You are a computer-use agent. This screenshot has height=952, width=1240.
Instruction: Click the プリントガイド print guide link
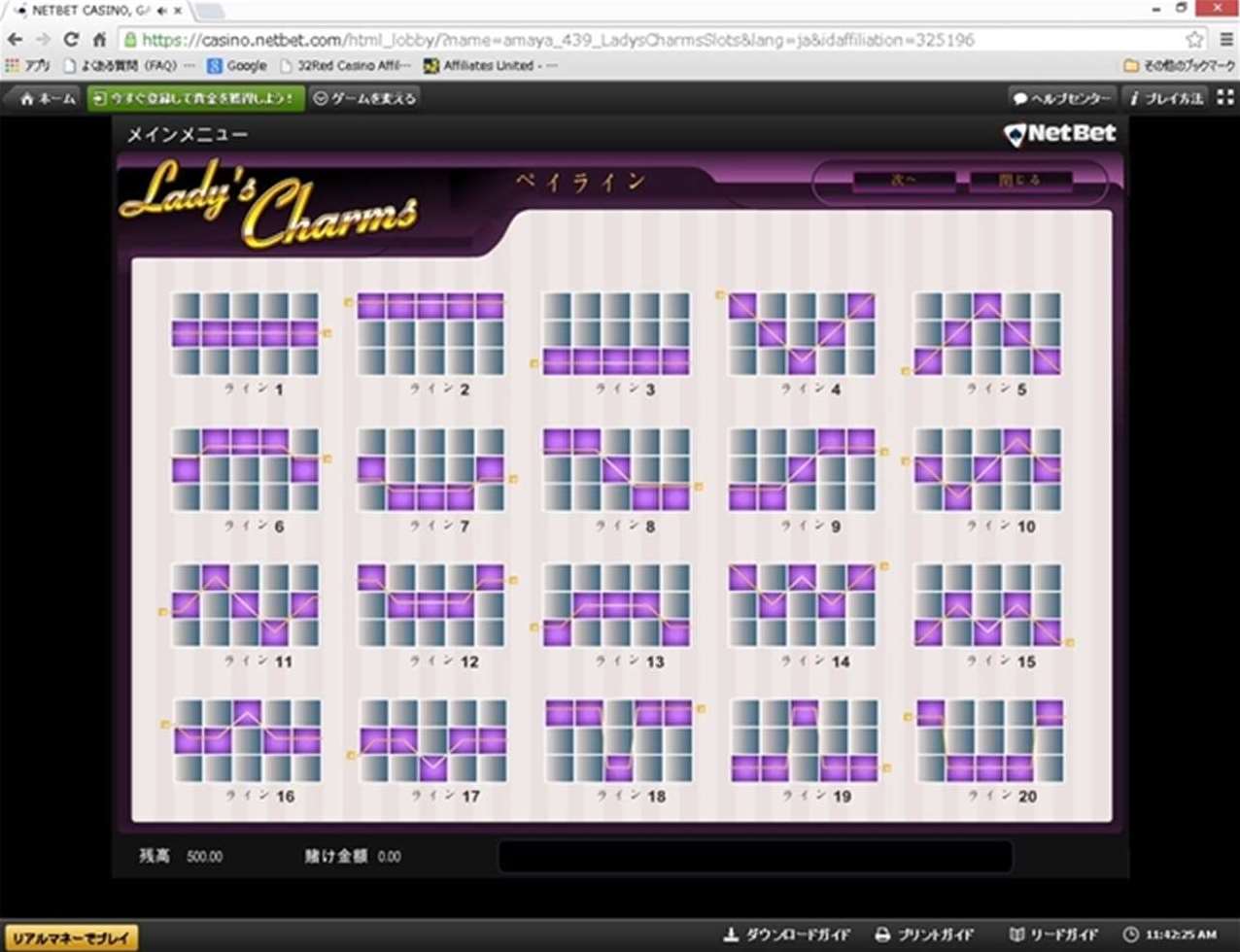pos(924,935)
